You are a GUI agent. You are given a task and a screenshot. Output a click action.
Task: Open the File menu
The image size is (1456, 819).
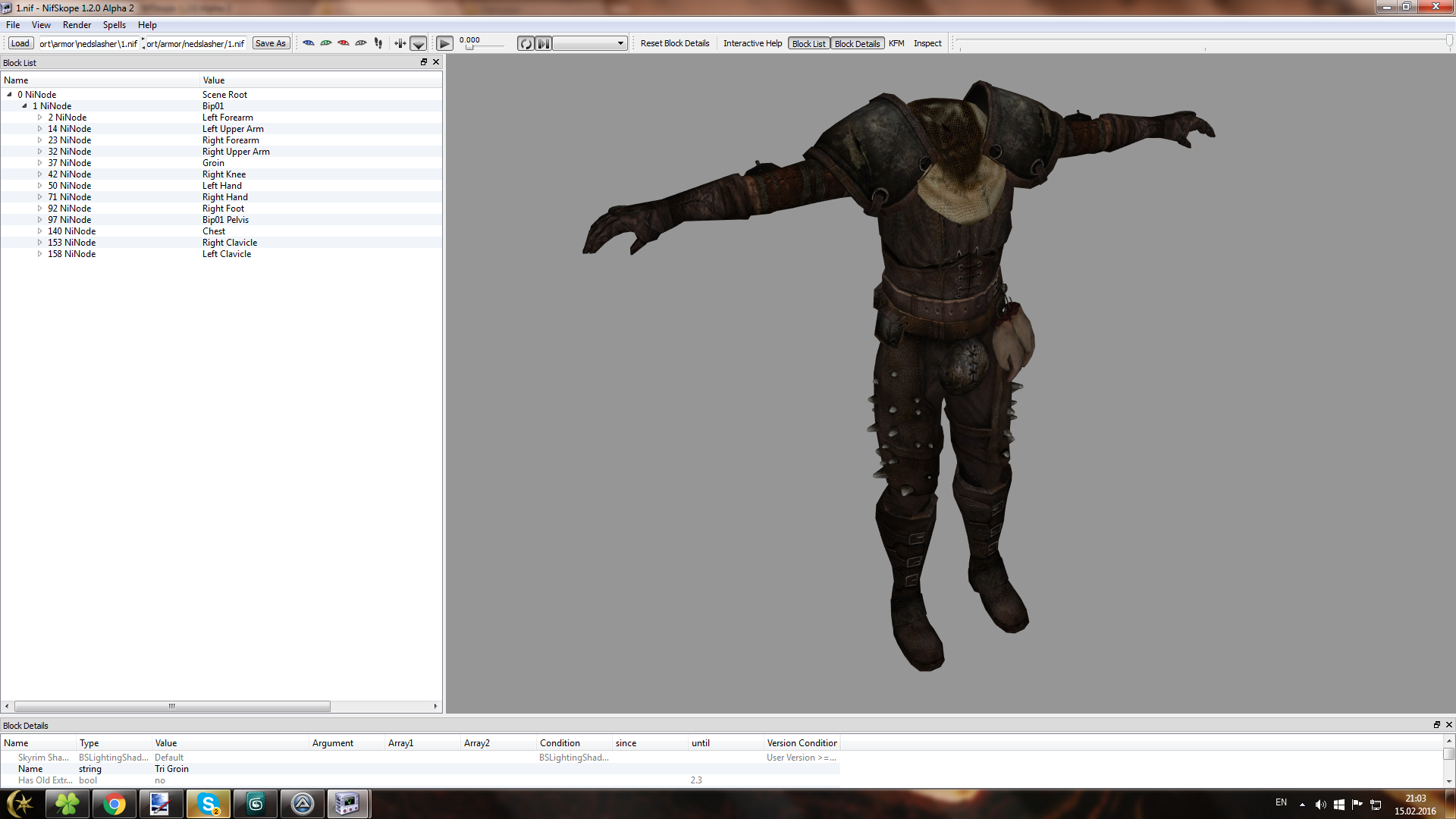click(13, 25)
